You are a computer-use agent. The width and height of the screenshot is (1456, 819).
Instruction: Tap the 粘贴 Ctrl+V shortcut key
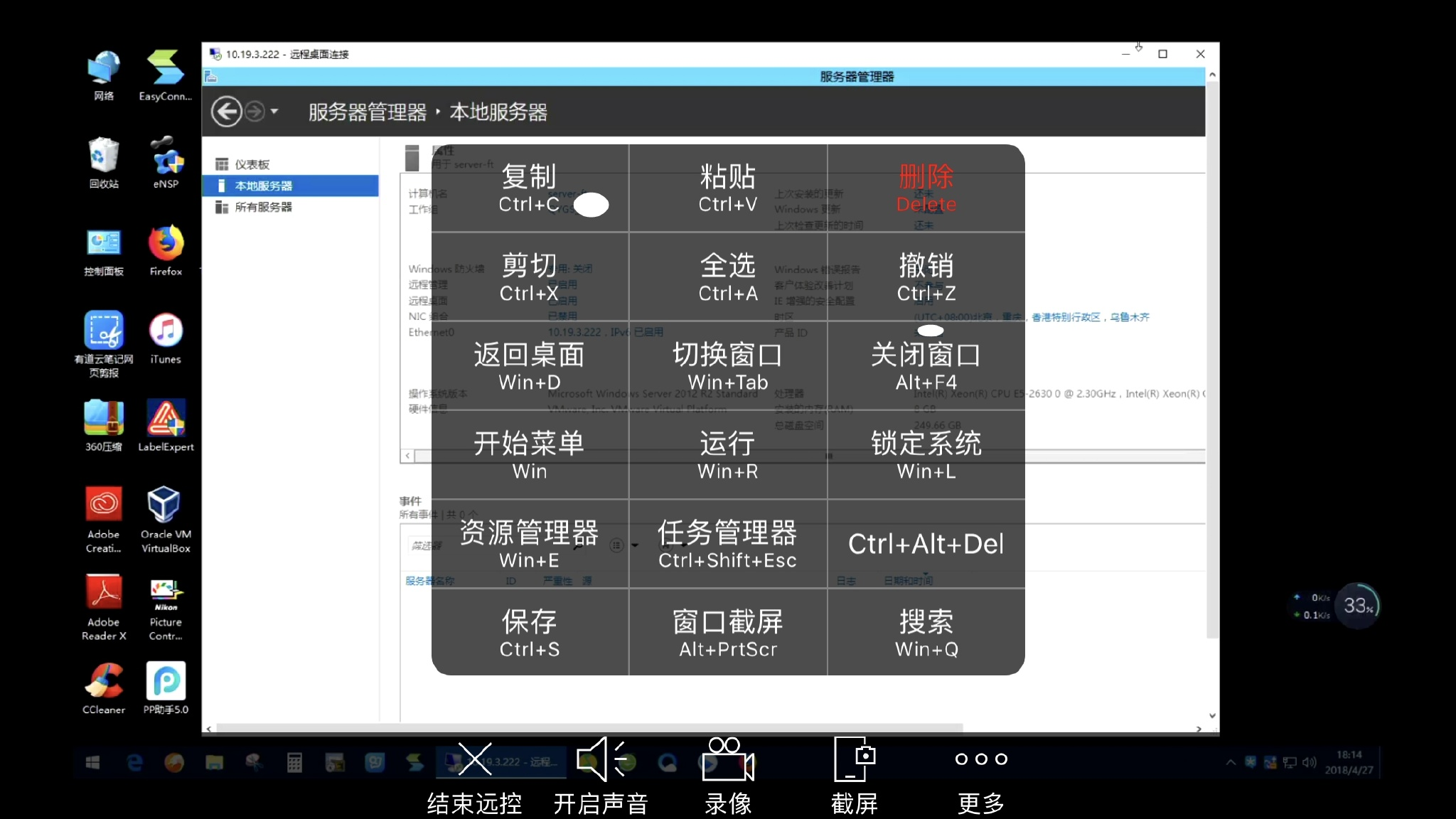728,188
